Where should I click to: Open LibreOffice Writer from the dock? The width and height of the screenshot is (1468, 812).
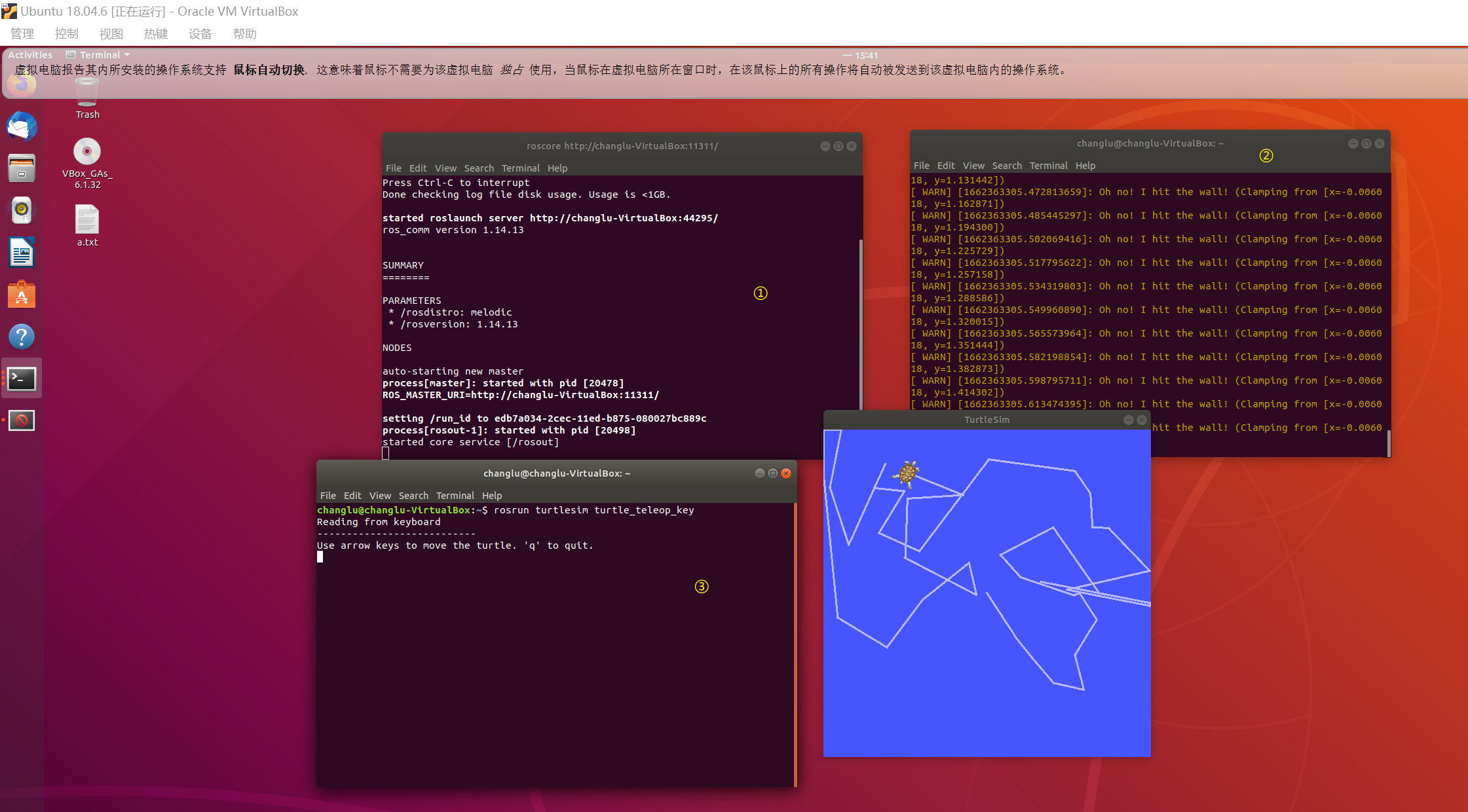pos(22,252)
